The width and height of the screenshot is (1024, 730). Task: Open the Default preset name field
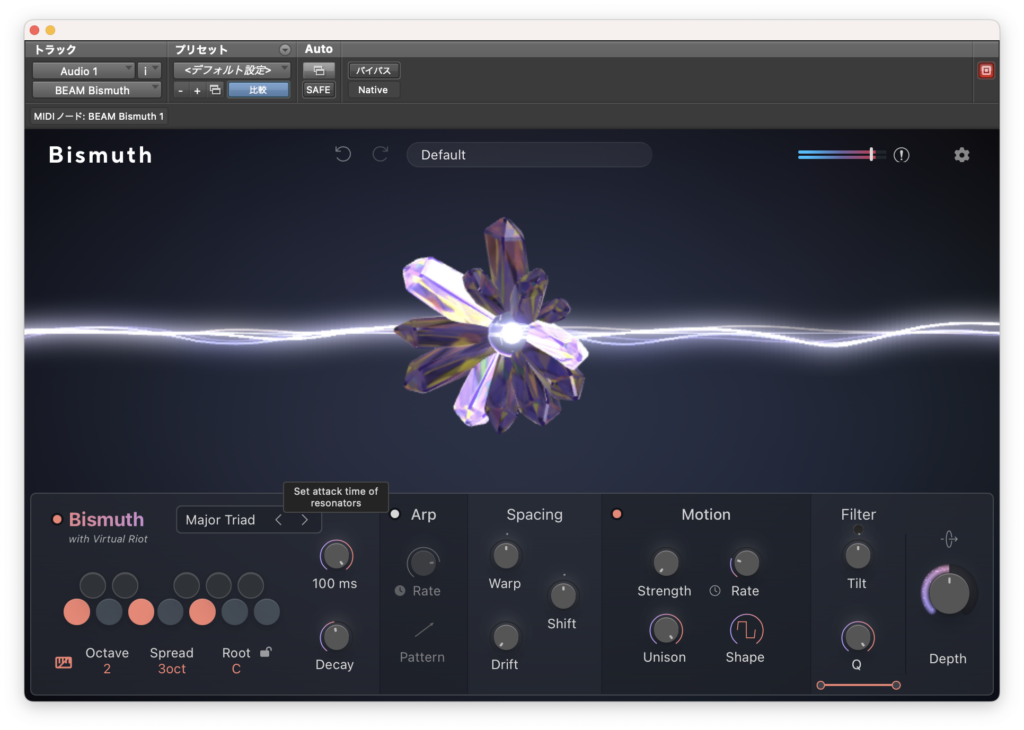click(x=529, y=155)
